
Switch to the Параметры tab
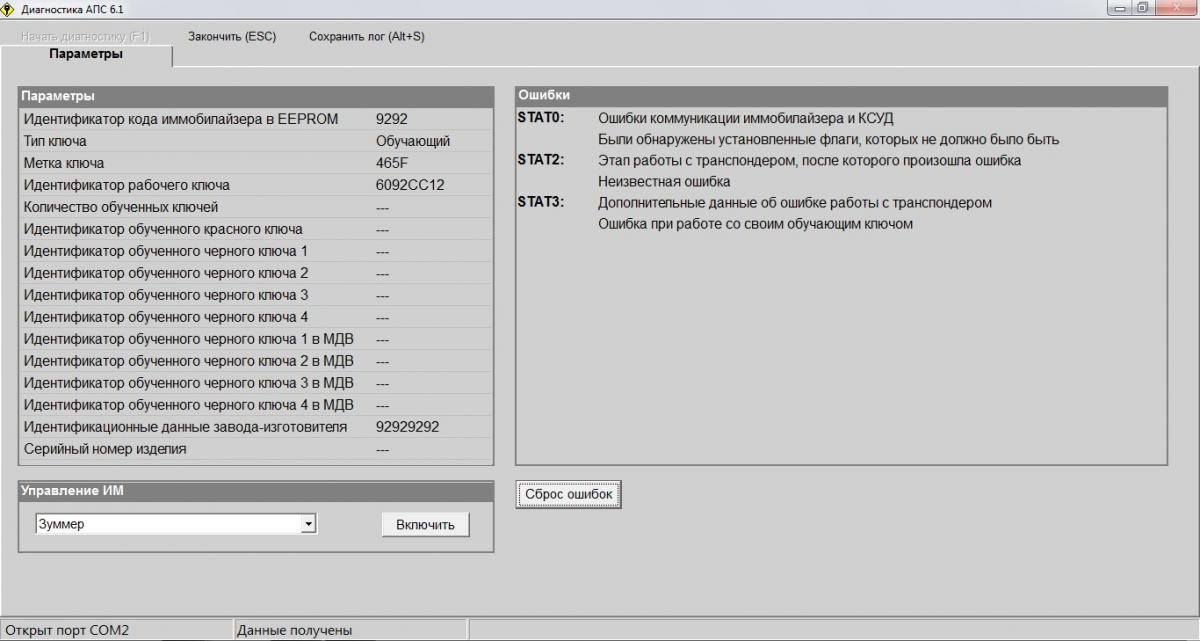tap(86, 54)
